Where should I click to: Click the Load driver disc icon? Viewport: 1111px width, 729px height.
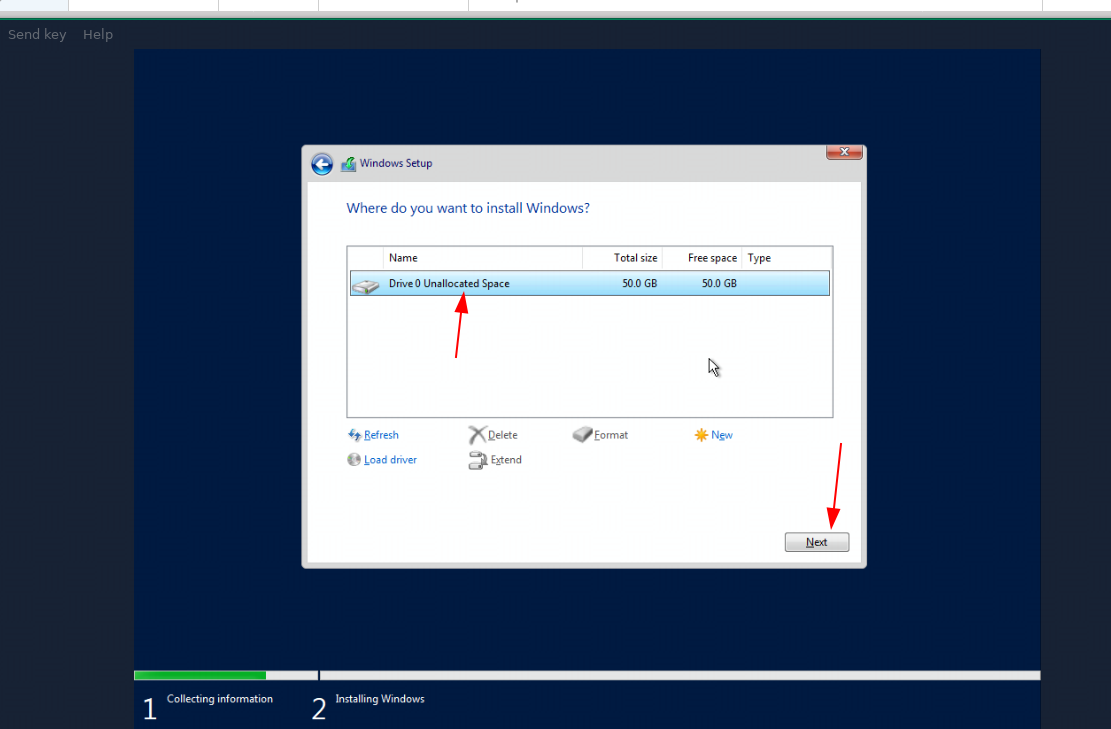[354, 459]
